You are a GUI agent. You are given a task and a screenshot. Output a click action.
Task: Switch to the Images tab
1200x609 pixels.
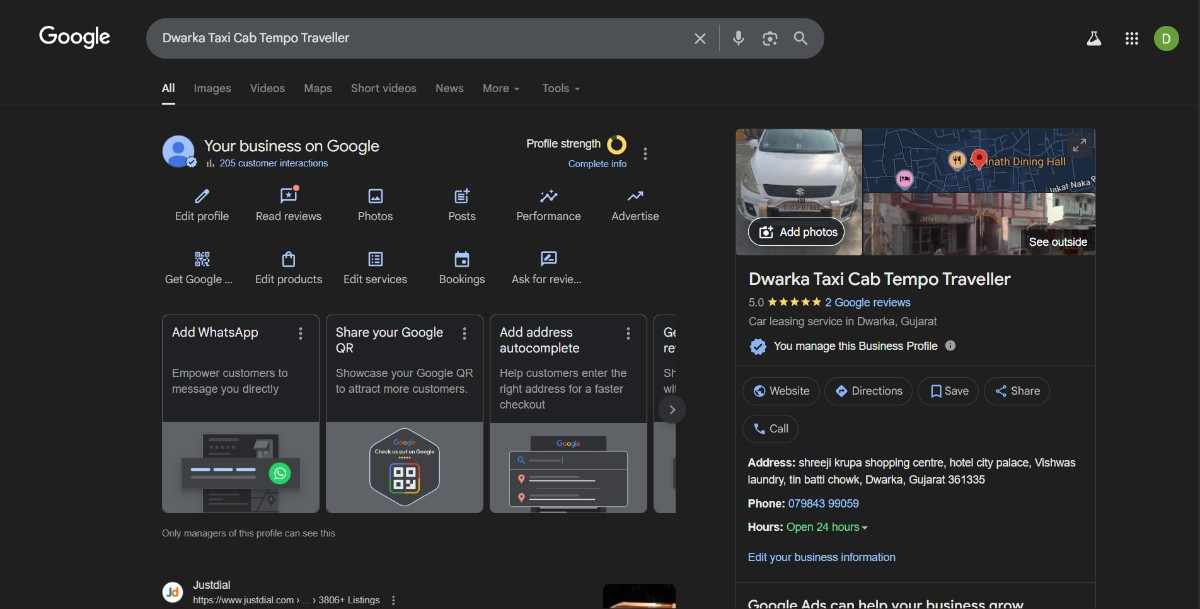(212, 88)
